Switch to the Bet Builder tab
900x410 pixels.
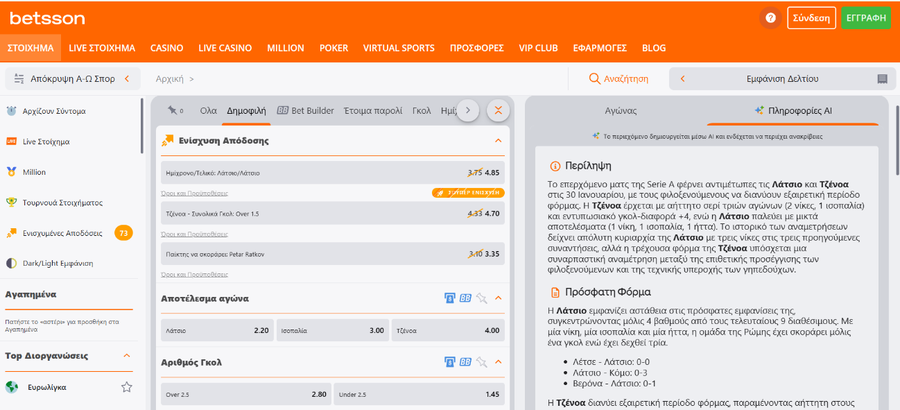tap(305, 111)
